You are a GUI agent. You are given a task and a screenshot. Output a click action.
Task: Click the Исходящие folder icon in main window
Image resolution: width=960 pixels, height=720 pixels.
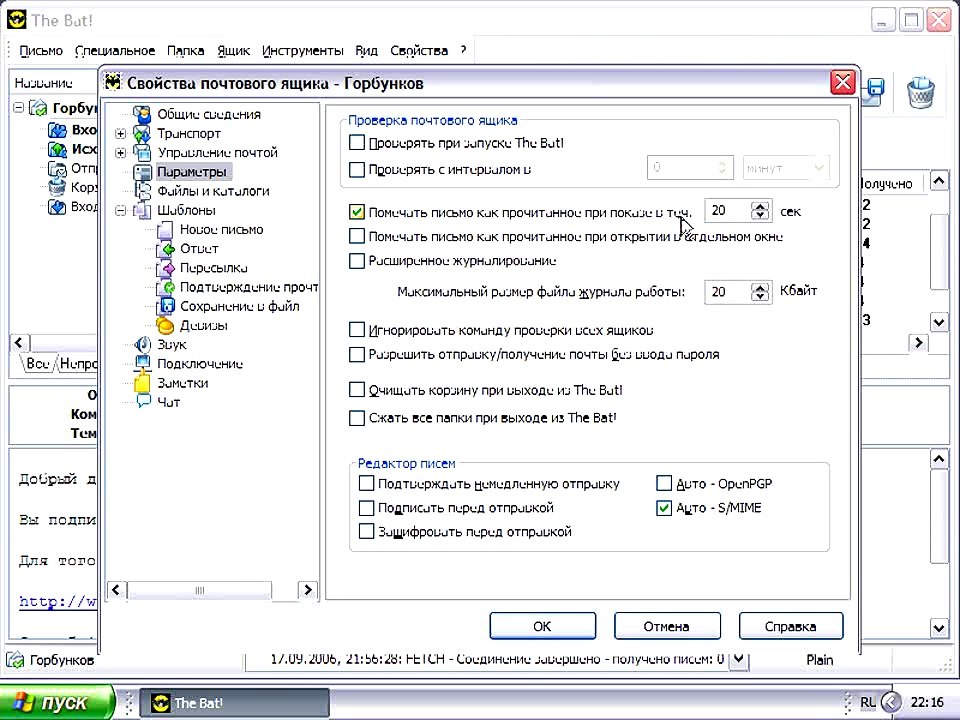click(x=57, y=149)
